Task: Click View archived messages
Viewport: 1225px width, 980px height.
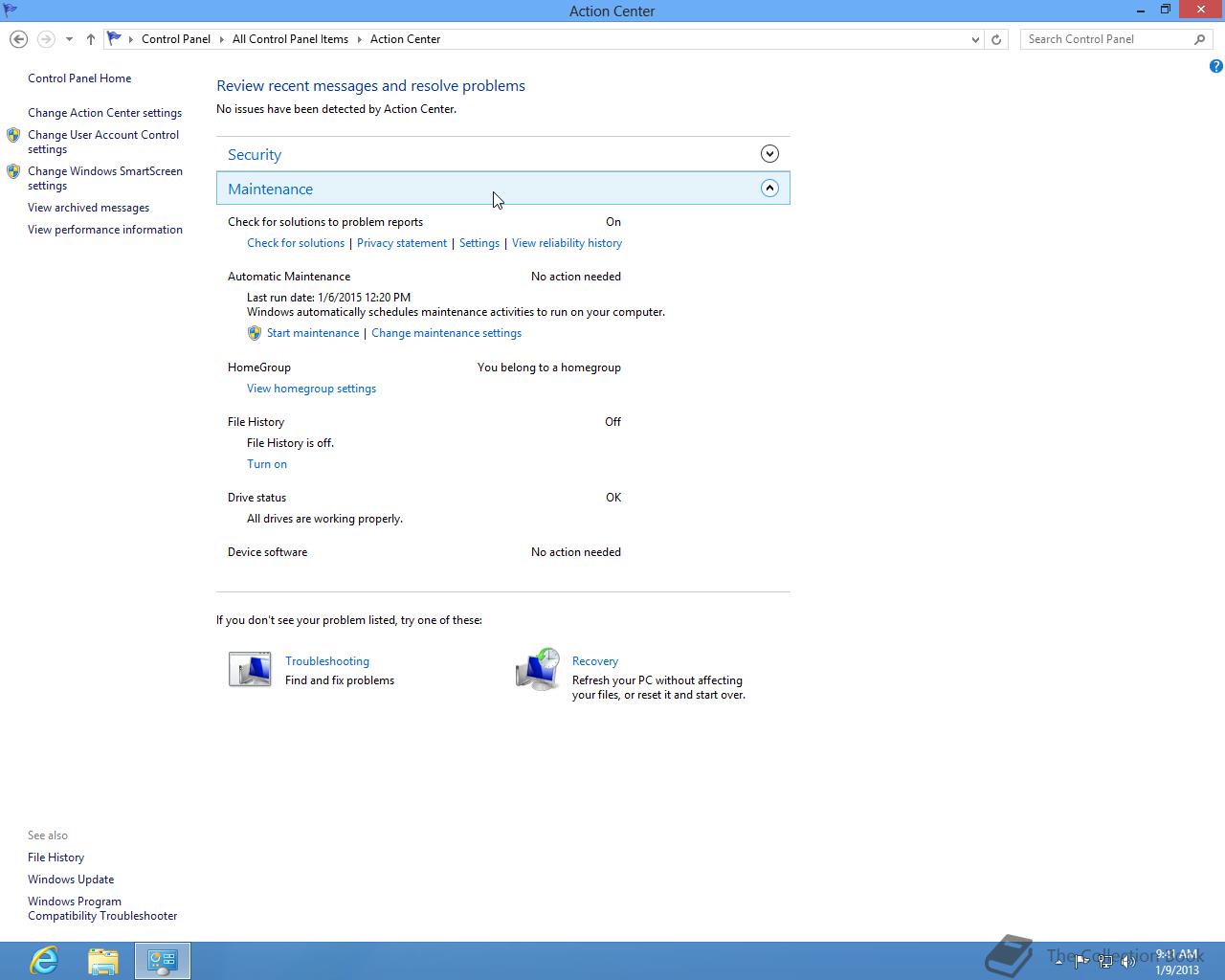Action: click(x=88, y=208)
